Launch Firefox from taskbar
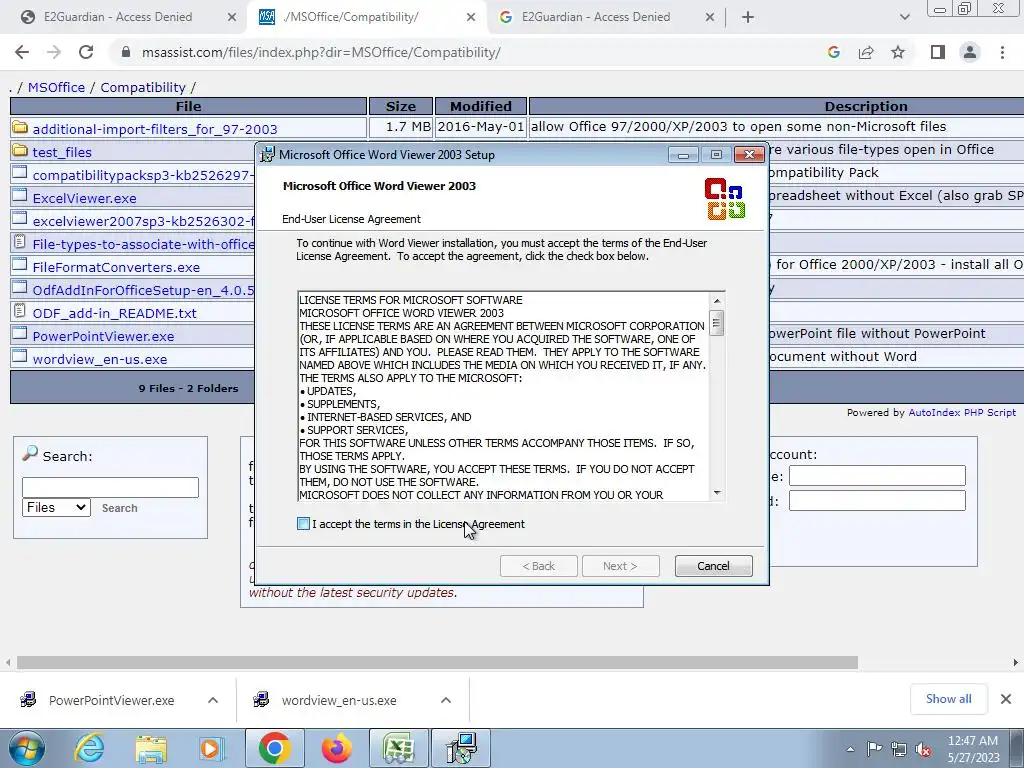The image size is (1024, 768). tap(336, 748)
